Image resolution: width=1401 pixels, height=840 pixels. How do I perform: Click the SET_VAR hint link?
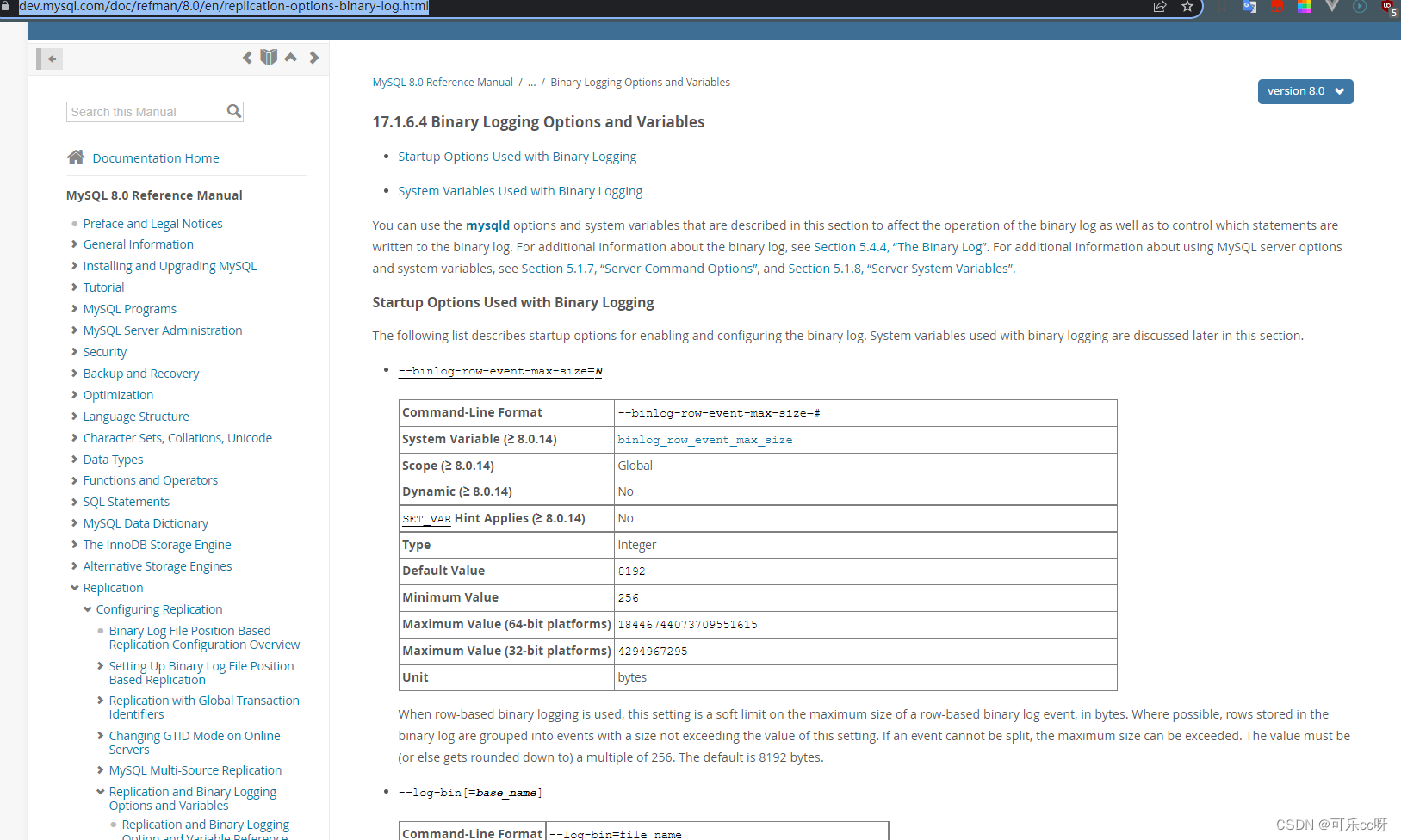point(427,519)
